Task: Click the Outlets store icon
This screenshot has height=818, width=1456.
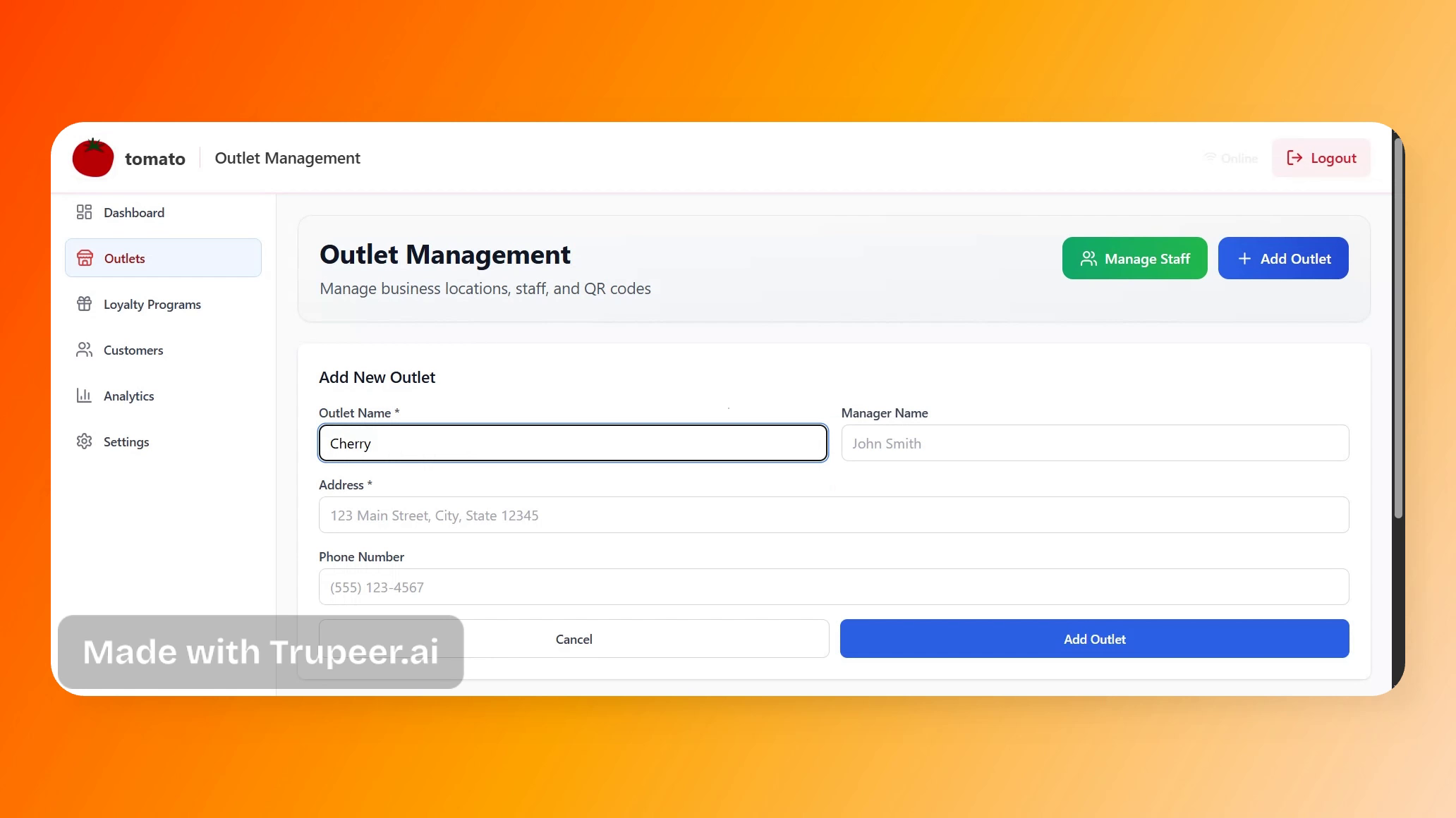Action: point(85,258)
